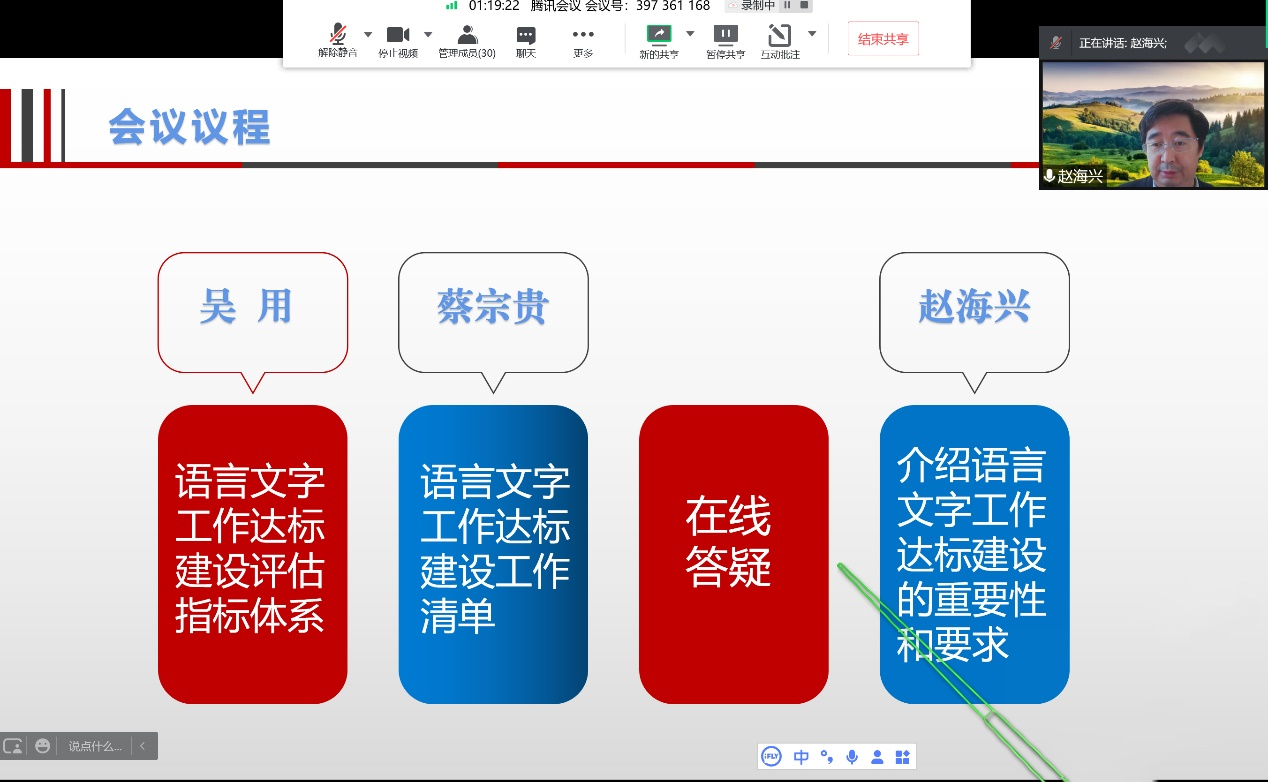This screenshot has height=782, width=1268.
Task: Collapse the floating chat bar with the arrow
Action: pos(143,746)
